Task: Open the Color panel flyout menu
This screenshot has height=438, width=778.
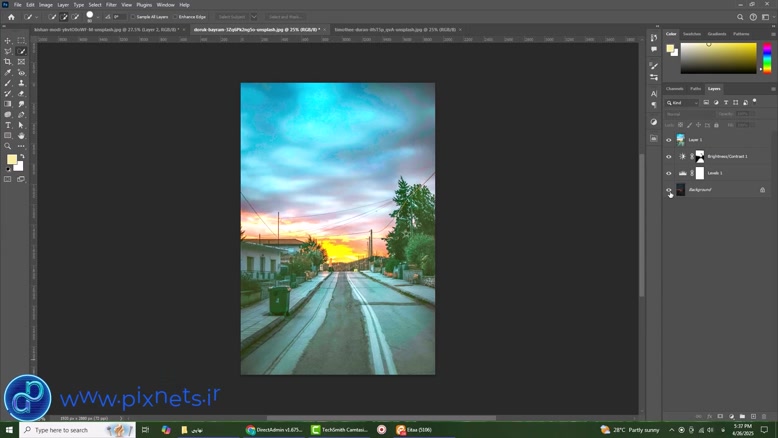Action: tap(773, 34)
